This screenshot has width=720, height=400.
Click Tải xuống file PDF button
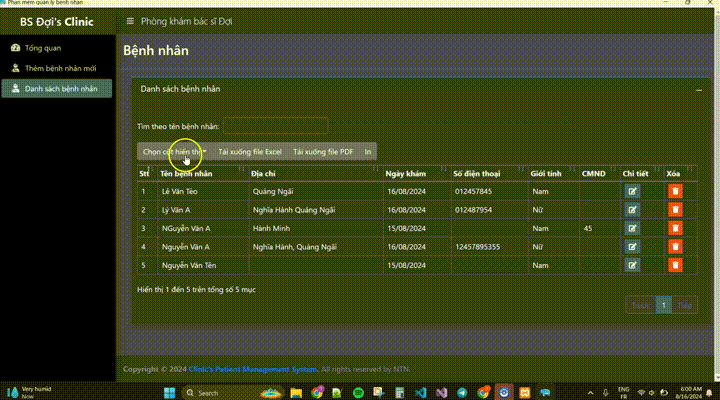point(322,152)
